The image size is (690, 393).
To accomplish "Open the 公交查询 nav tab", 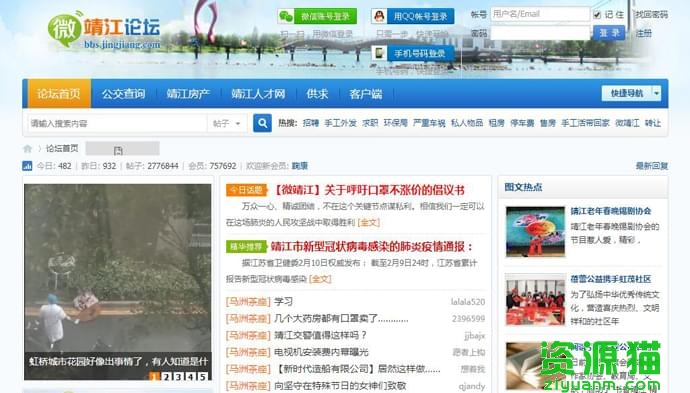I will (x=123, y=94).
